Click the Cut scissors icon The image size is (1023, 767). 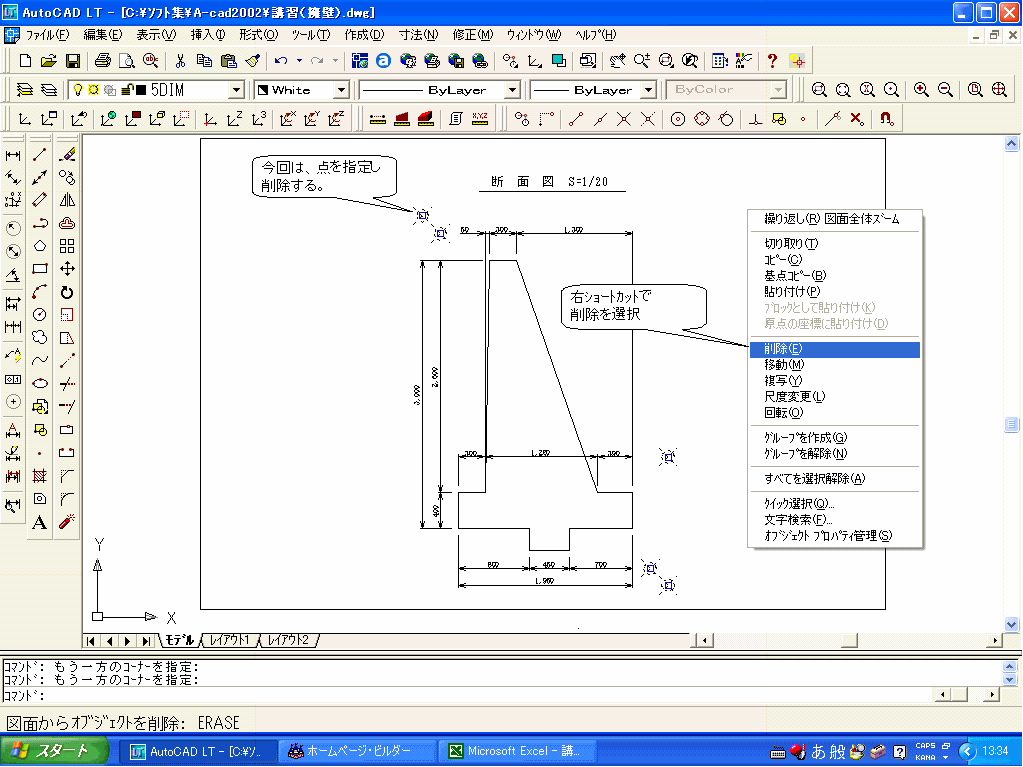tap(180, 61)
